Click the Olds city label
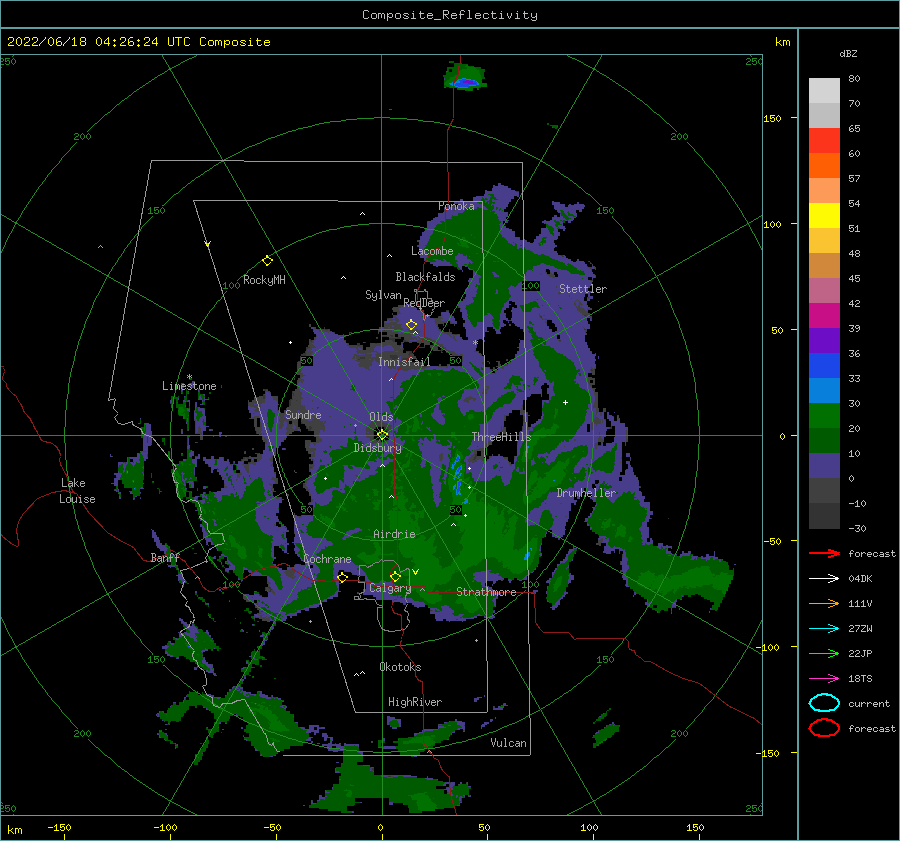 point(381,417)
